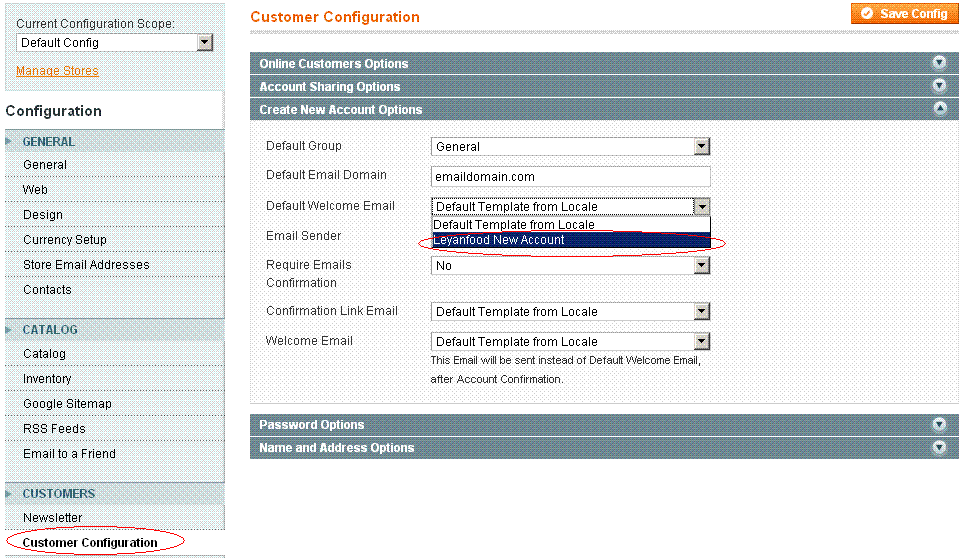Select Customer Configuration in the sidebar
Viewport: 961px width, 558px height.
(90, 543)
